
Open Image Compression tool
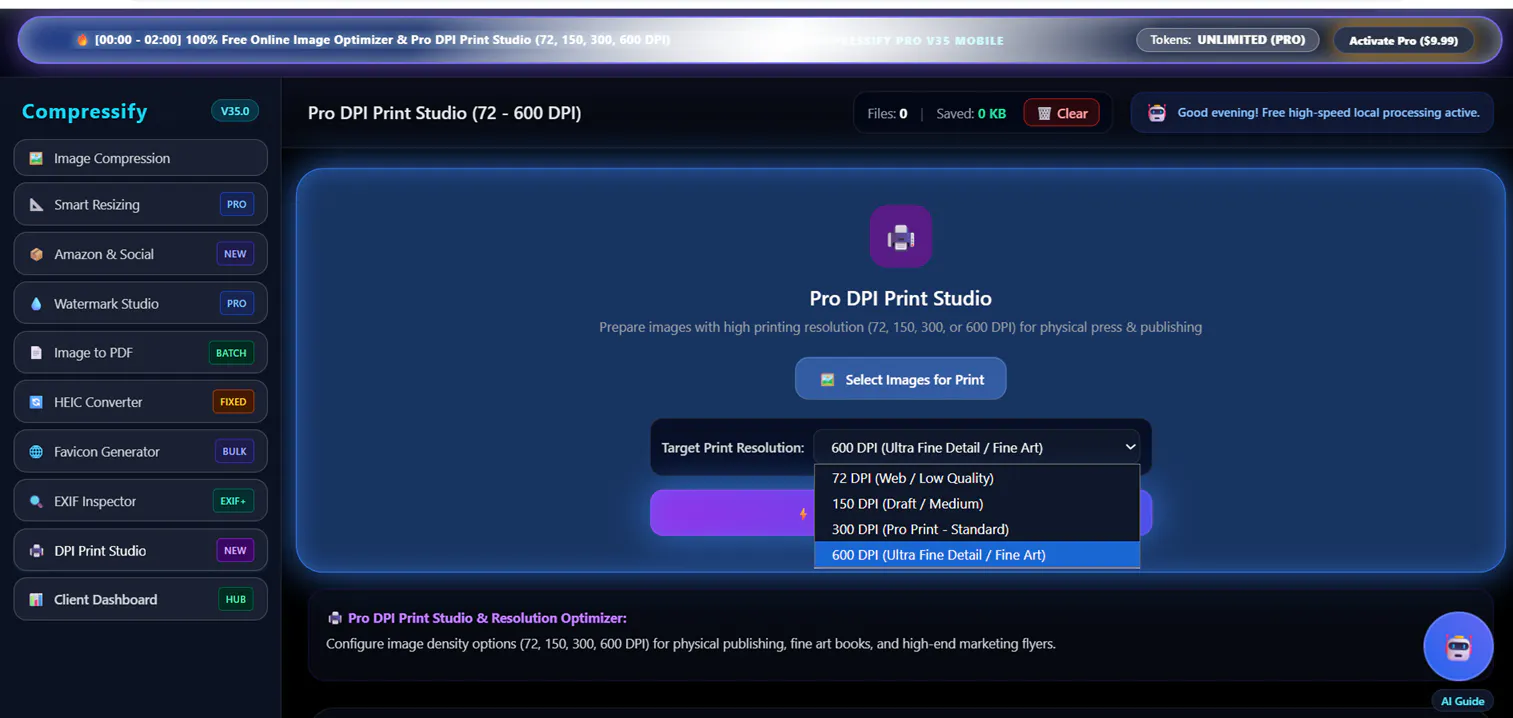point(141,158)
